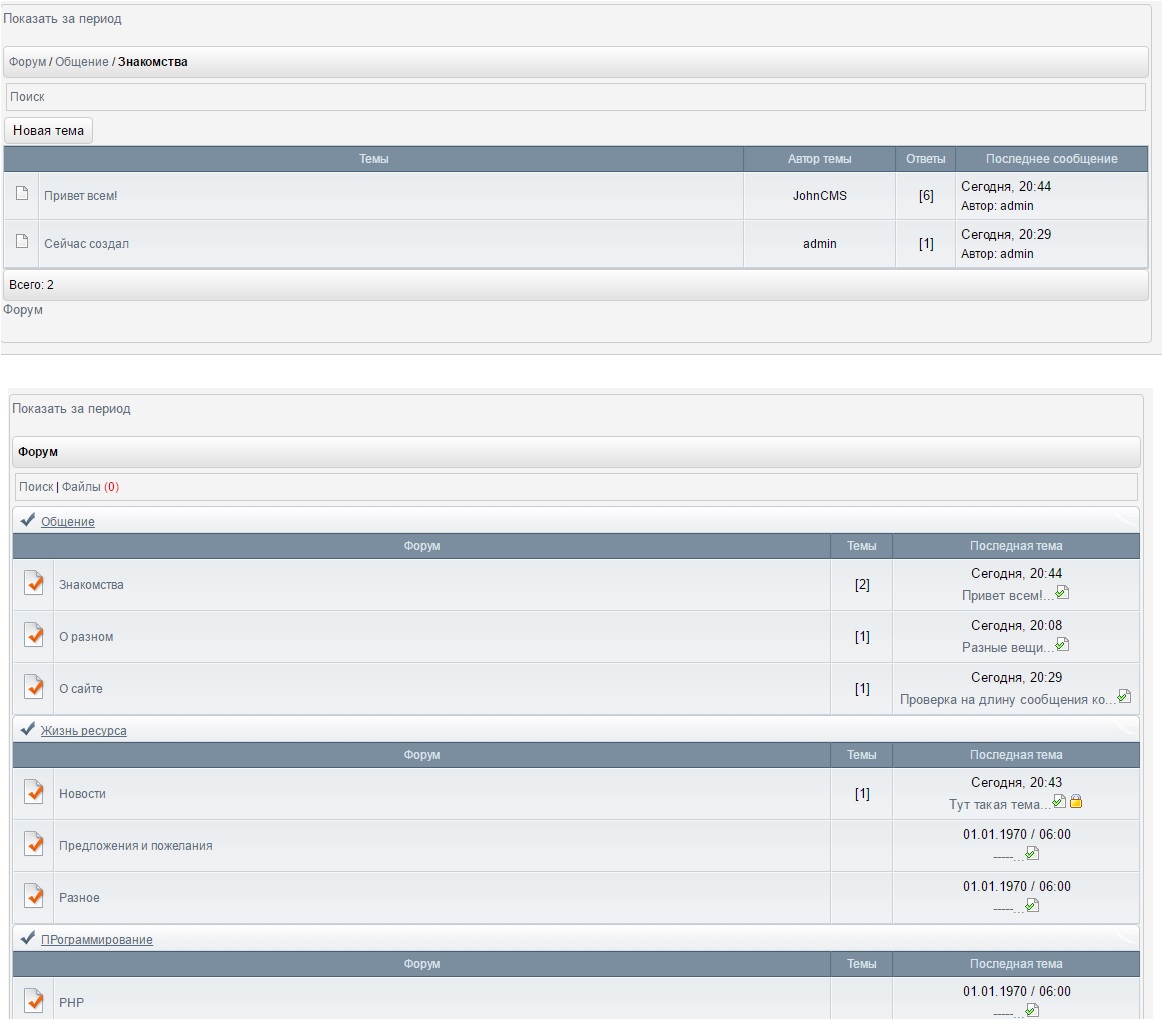Click the lock icon on Новости last topic
This screenshot has width=1162, height=1034.
tap(1076, 802)
